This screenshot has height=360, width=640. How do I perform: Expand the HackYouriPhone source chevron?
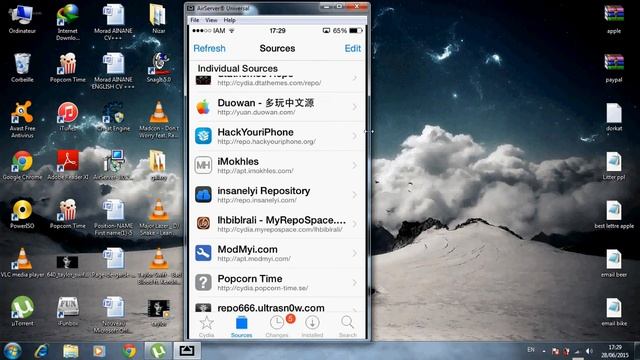[x=355, y=136]
